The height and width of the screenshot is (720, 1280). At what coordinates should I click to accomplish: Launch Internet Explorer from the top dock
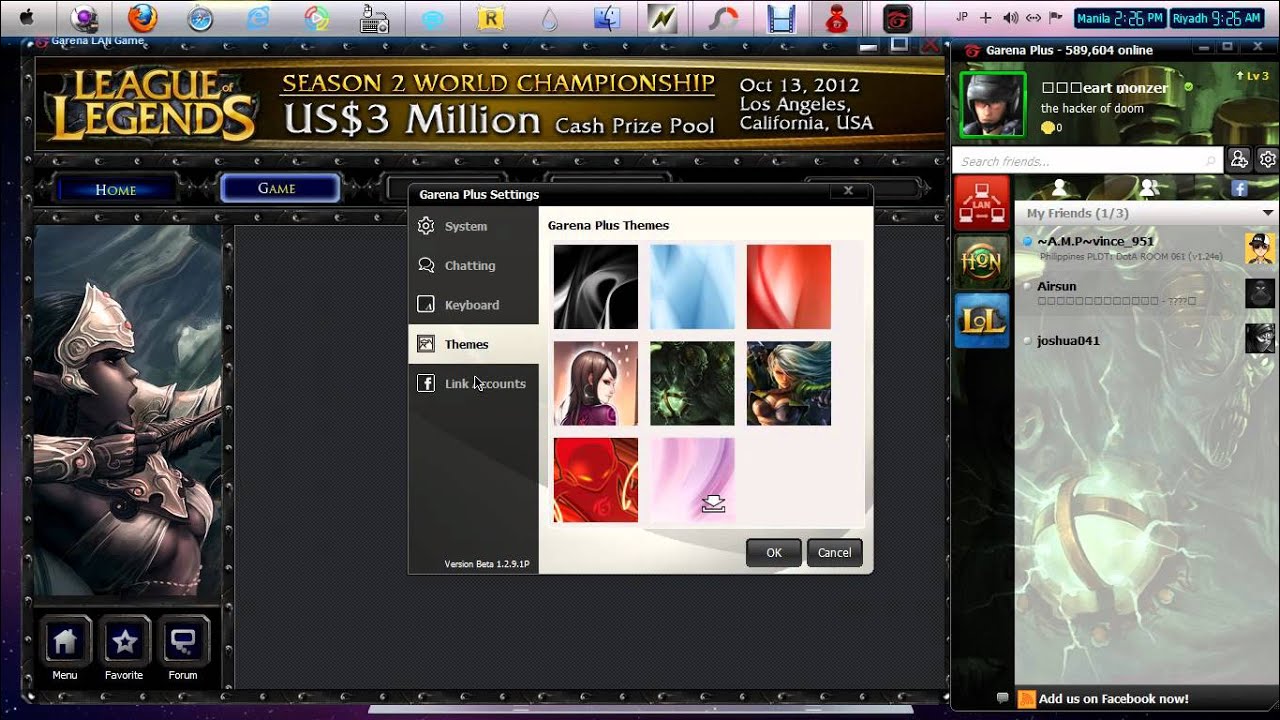258,17
